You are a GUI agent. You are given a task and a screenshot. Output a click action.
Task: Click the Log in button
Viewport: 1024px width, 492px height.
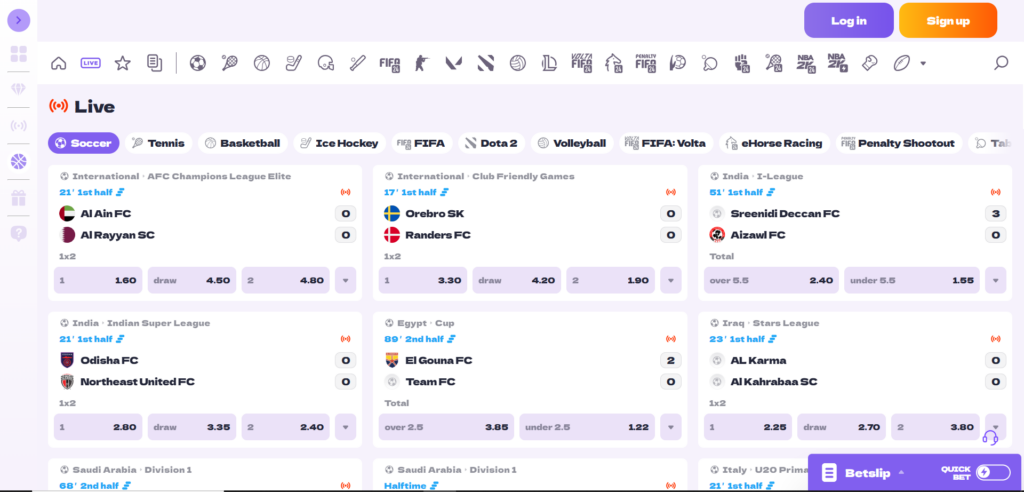coord(848,20)
